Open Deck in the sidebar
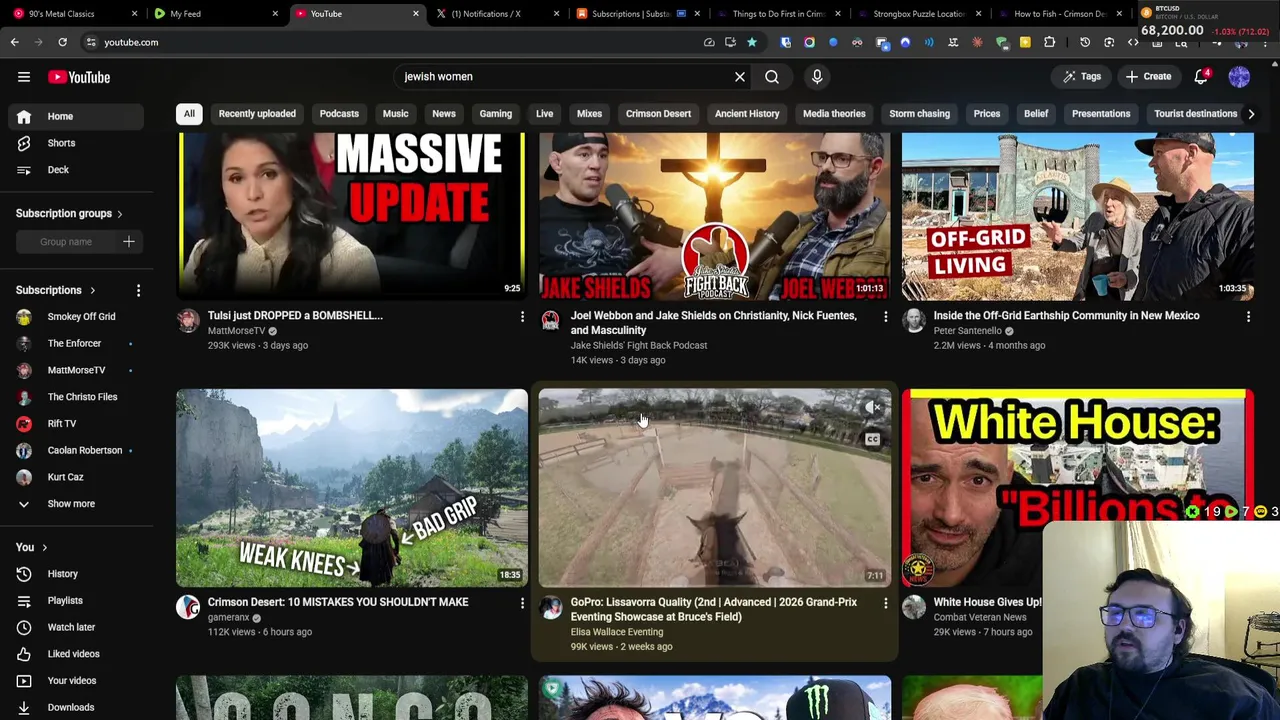The width and height of the screenshot is (1280, 720). tap(76, 170)
